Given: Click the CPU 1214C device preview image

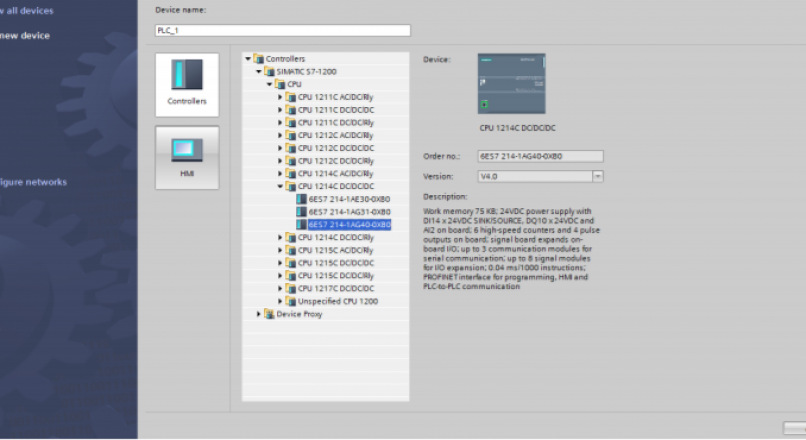Looking at the screenshot, I should tap(511, 83).
